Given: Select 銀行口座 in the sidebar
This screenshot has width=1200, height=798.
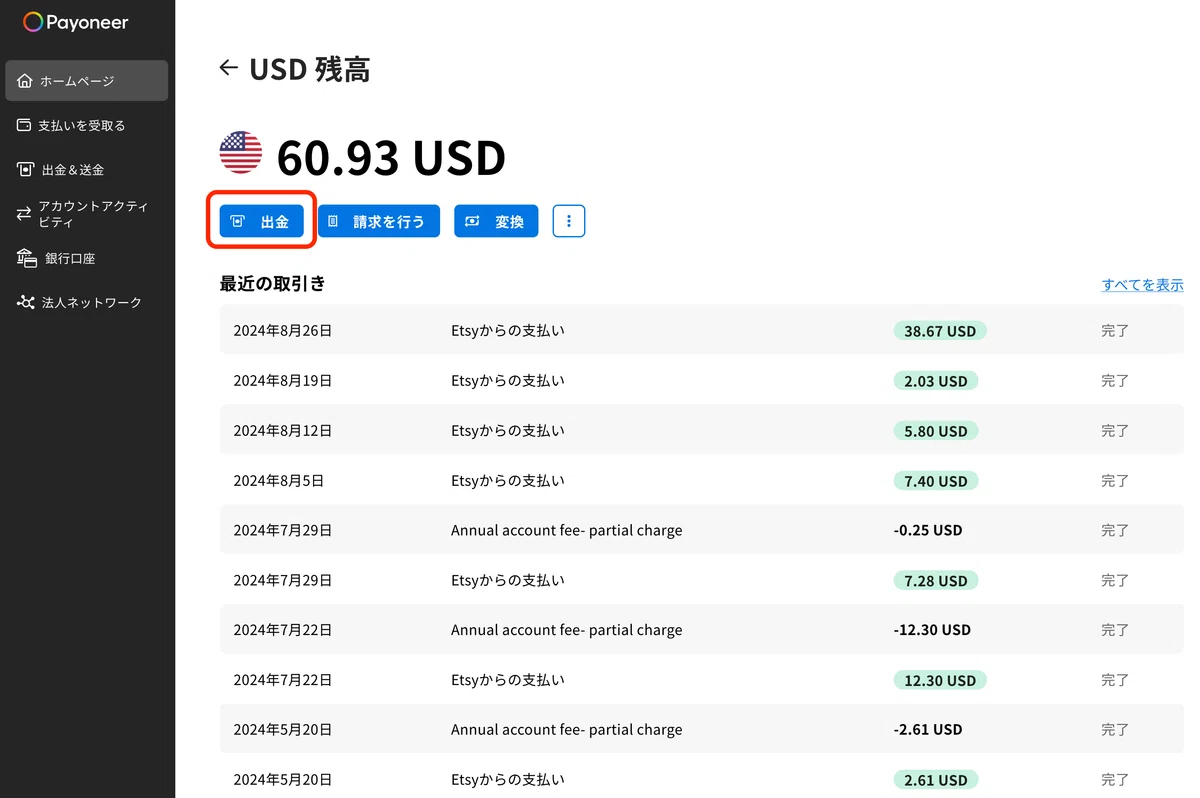Looking at the screenshot, I should (87, 258).
